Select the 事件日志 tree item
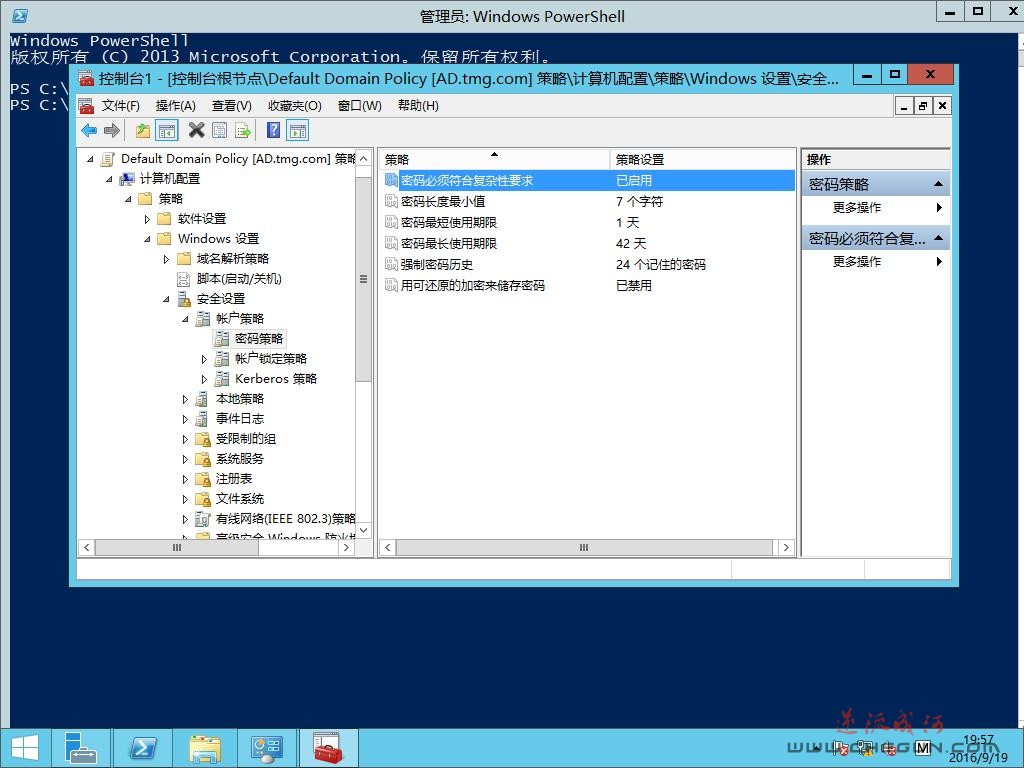Image resolution: width=1024 pixels, height=768 pixels. 240,419
